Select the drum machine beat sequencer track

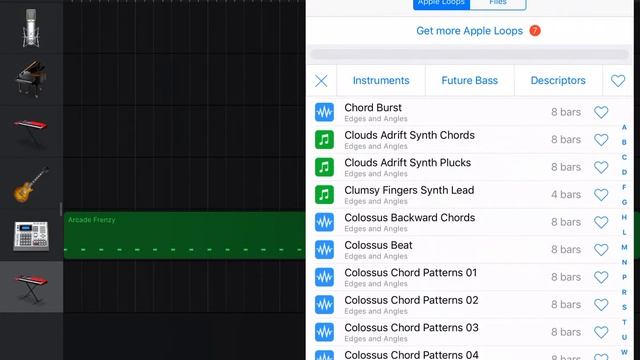[x=31, y=236]
